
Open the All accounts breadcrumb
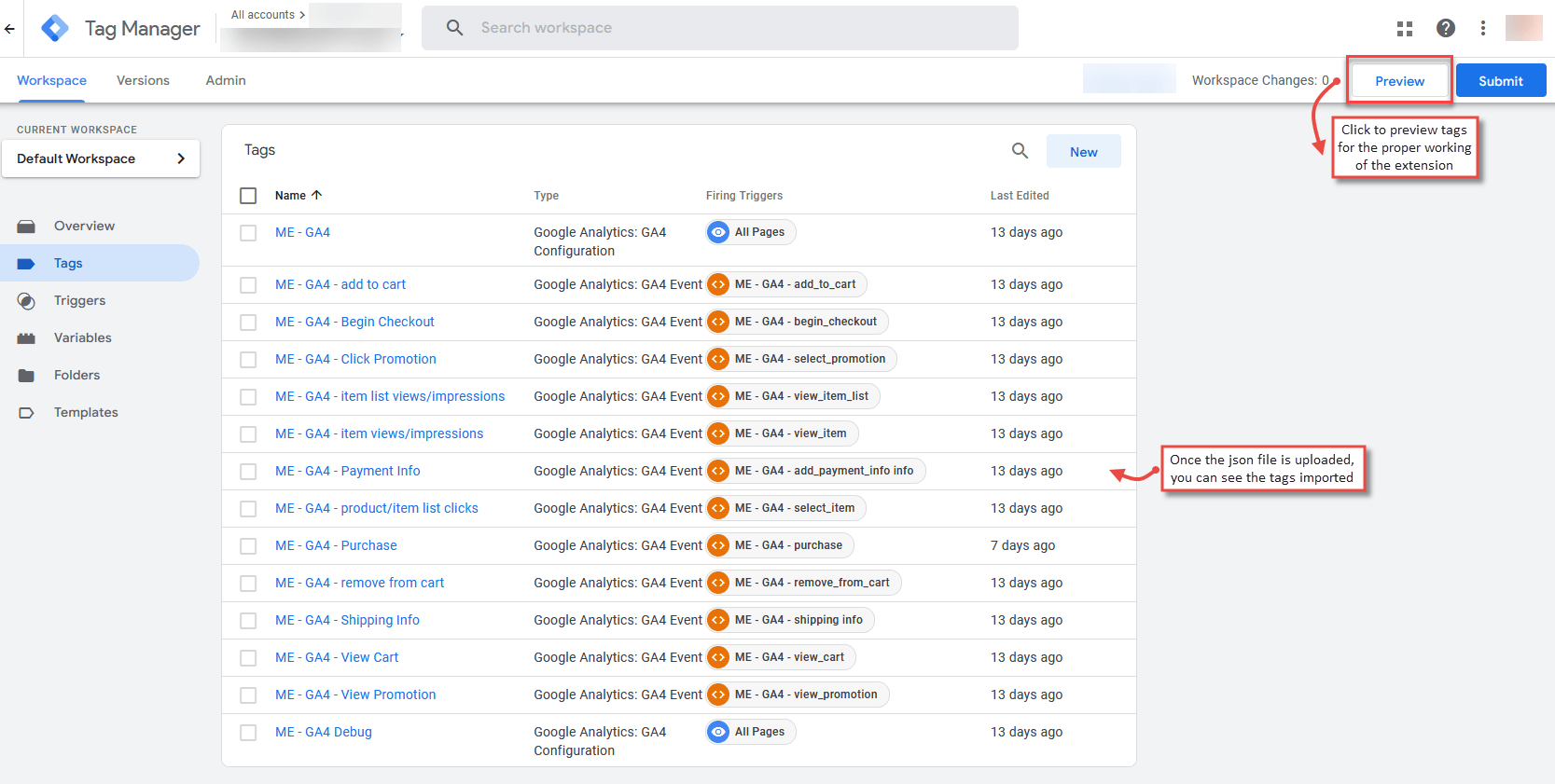tap(268, 15)
